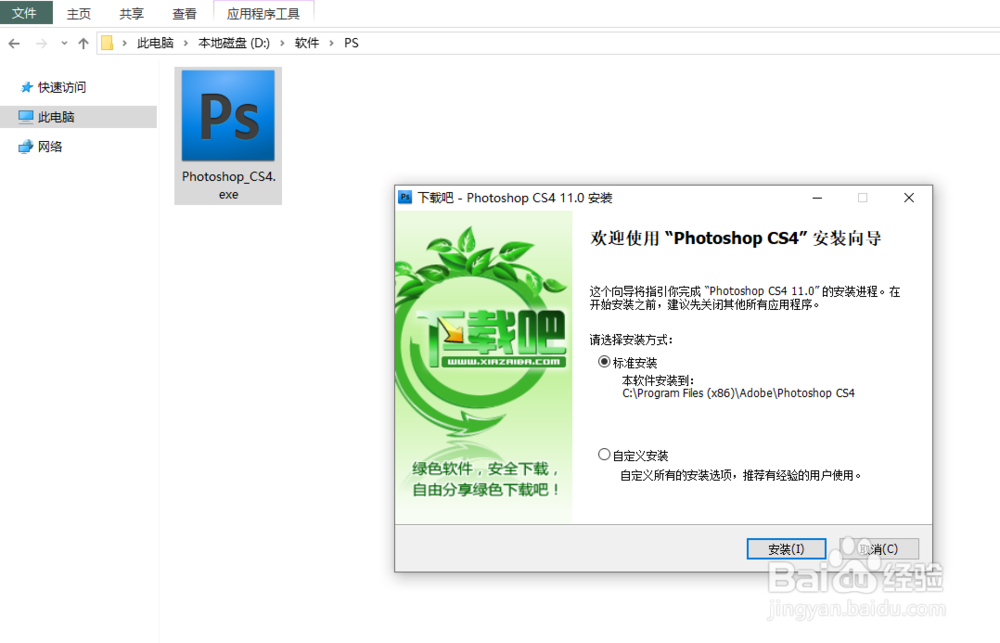This screenshot has height=643, width=1000.
Task: Click 本地磁盘 (D:) breadcrumb
Action: tap(233, 43)
